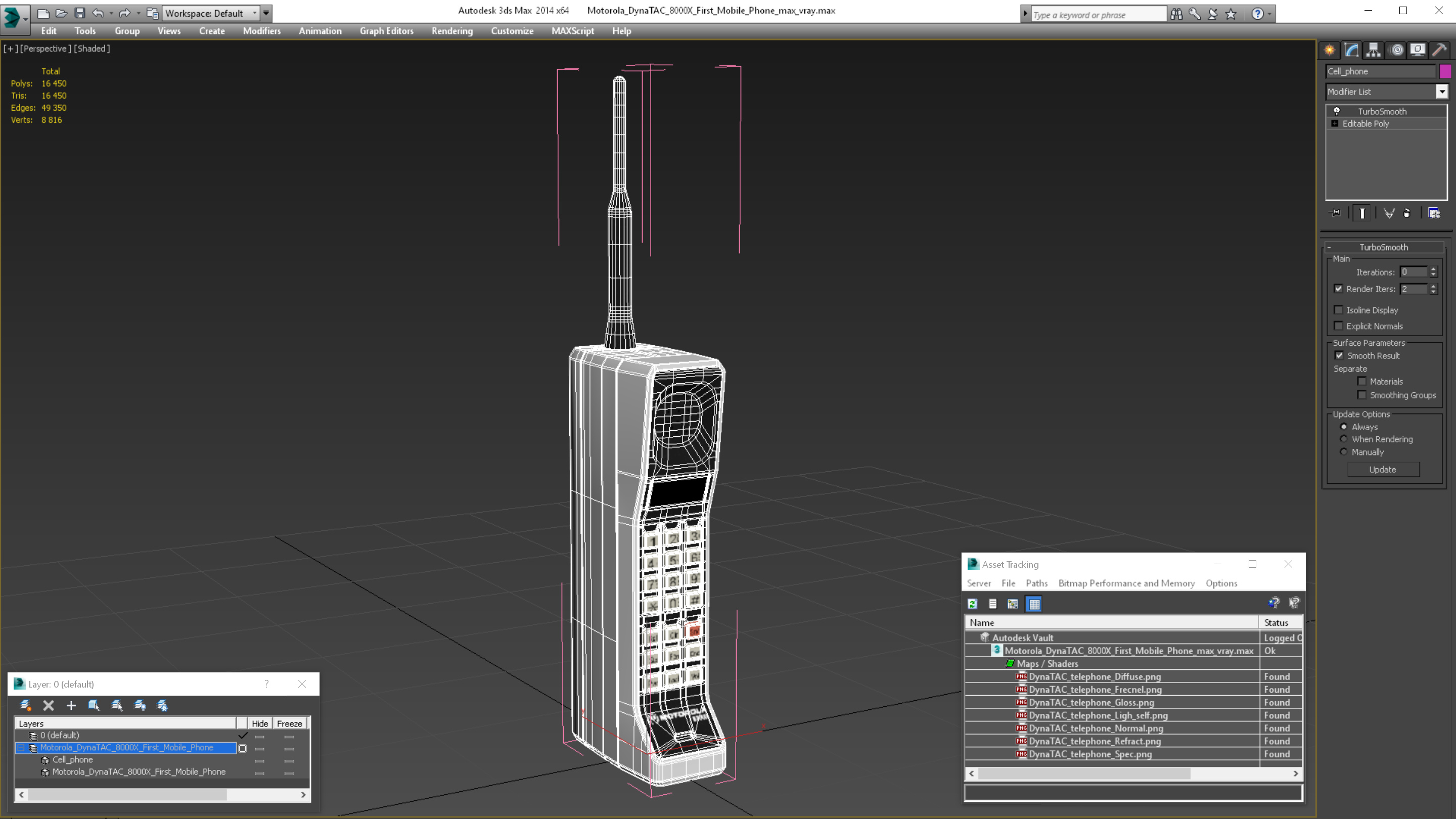
Task: Click Delete layer X icon in Layer dialog
Action: click(x=49, y=705)
